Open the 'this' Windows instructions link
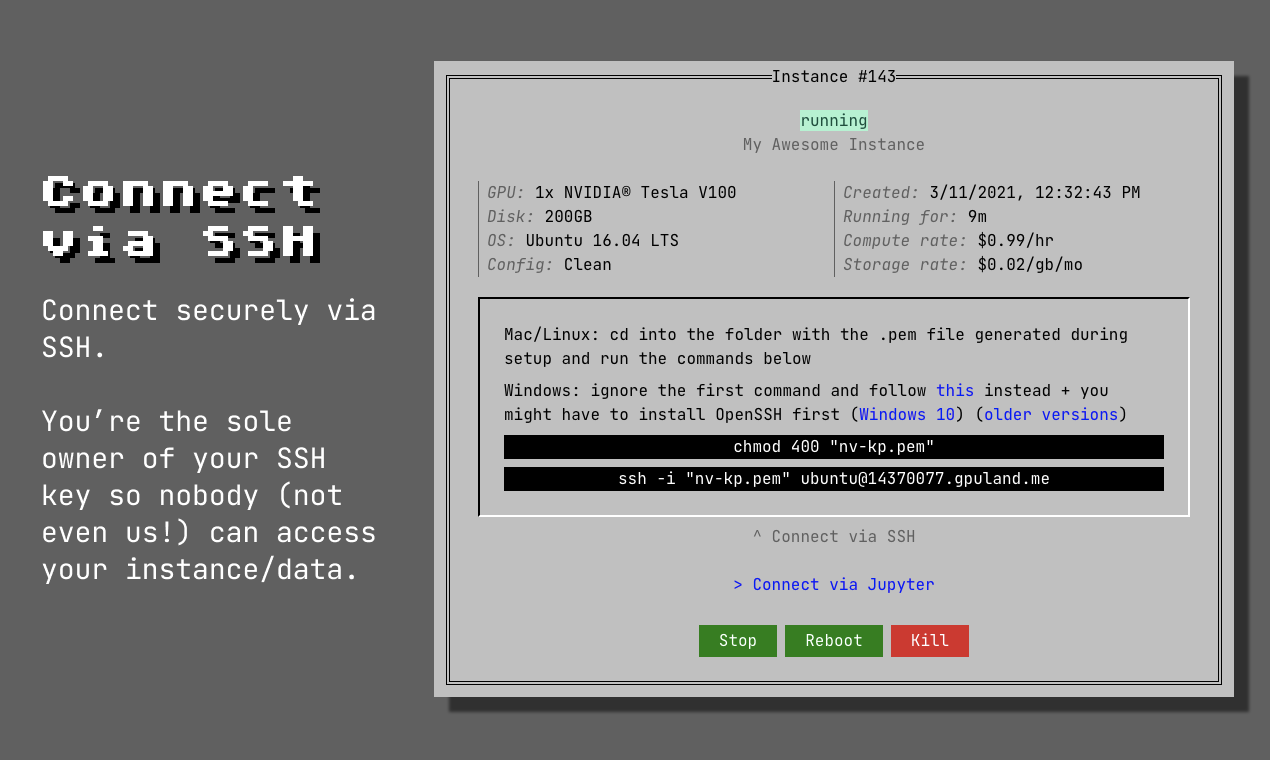This screenshot has height=760, width=1270. (x=954, y=390)
